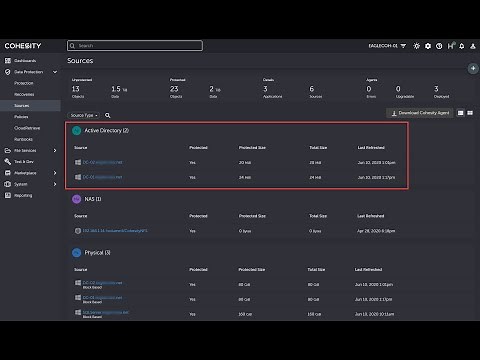Image resolution: width=480 pixels, height=360 pixels.
Task: Open the help icon in top bar
Action: [439, 46]
